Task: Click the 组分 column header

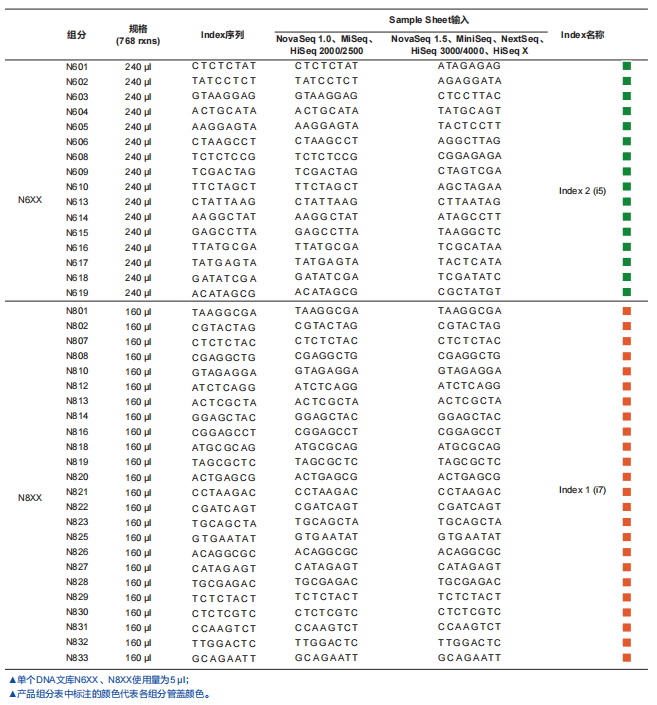Action: pos(77,35)
